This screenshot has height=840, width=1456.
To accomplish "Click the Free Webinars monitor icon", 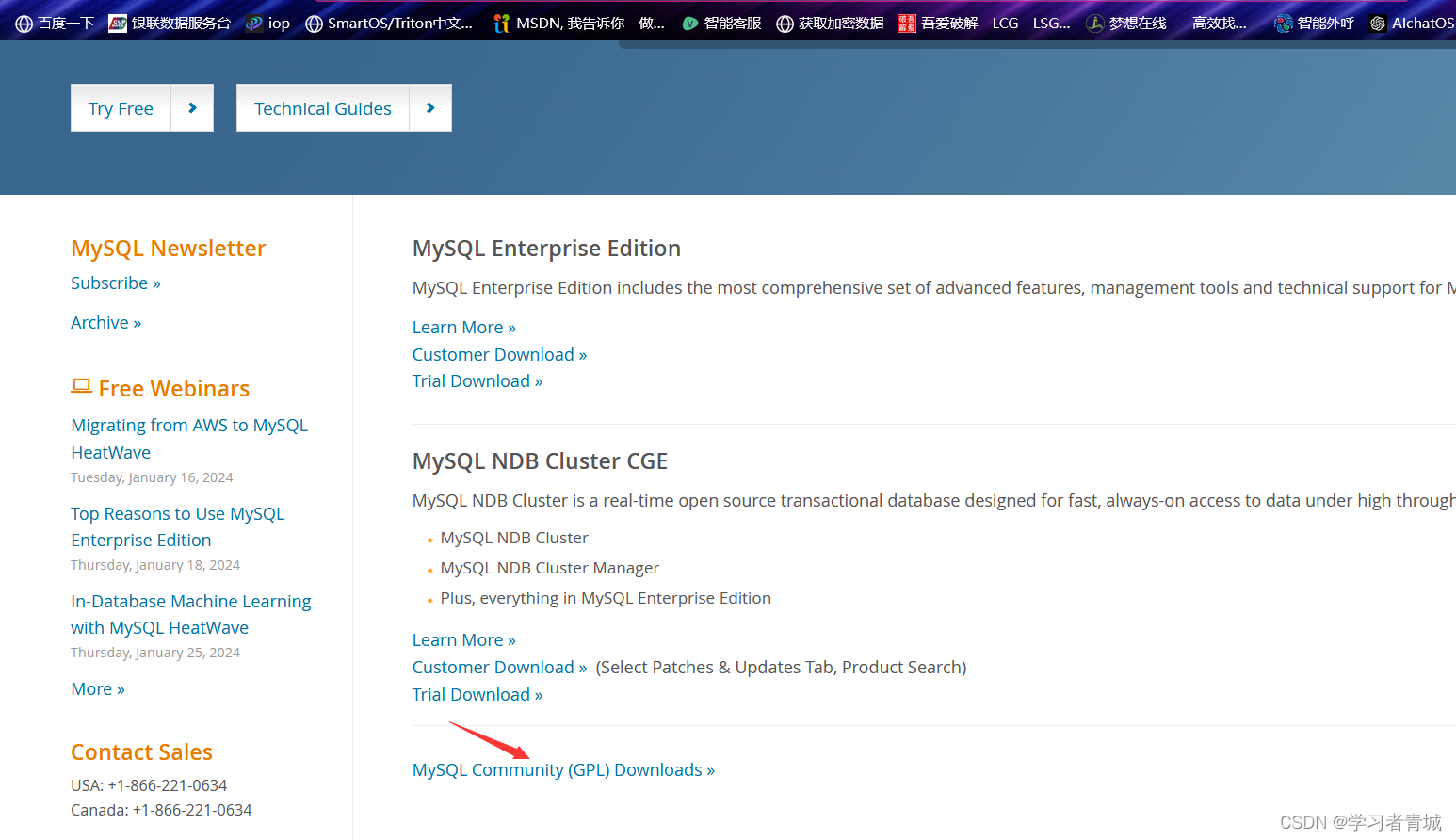I will pyautogui.click(x=81, y=385).
